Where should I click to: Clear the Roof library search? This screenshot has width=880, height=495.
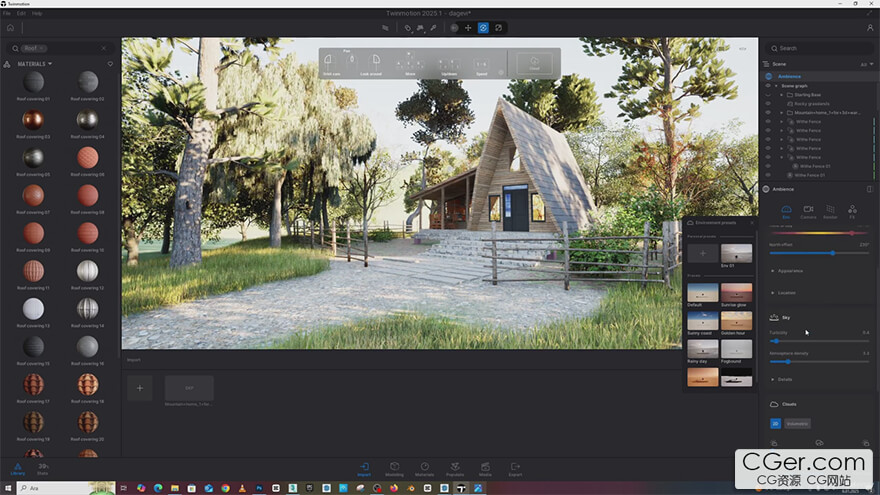pyautogui.click(x=103, y=48)
